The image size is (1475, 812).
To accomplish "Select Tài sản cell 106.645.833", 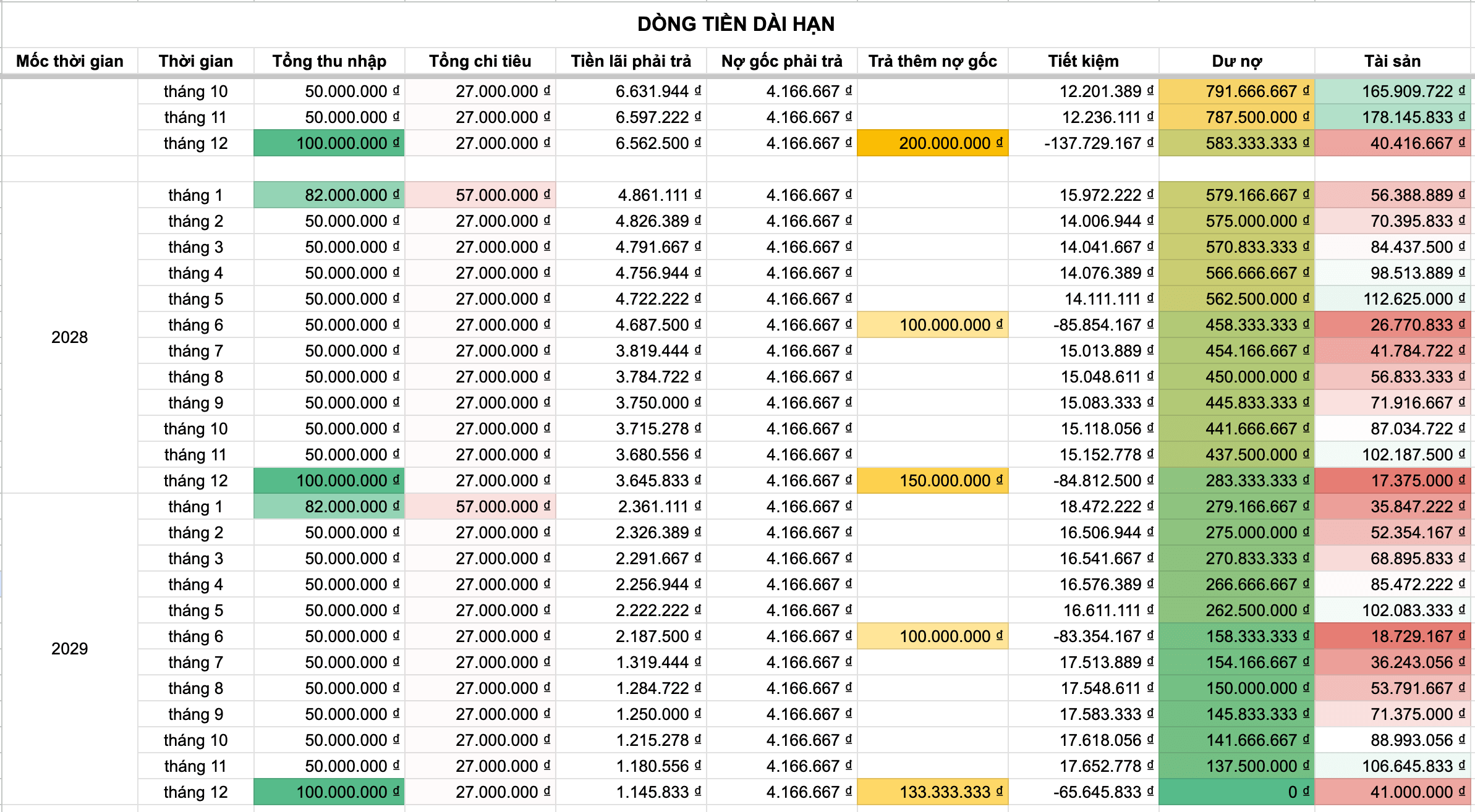I will (x=1393, y=766).
